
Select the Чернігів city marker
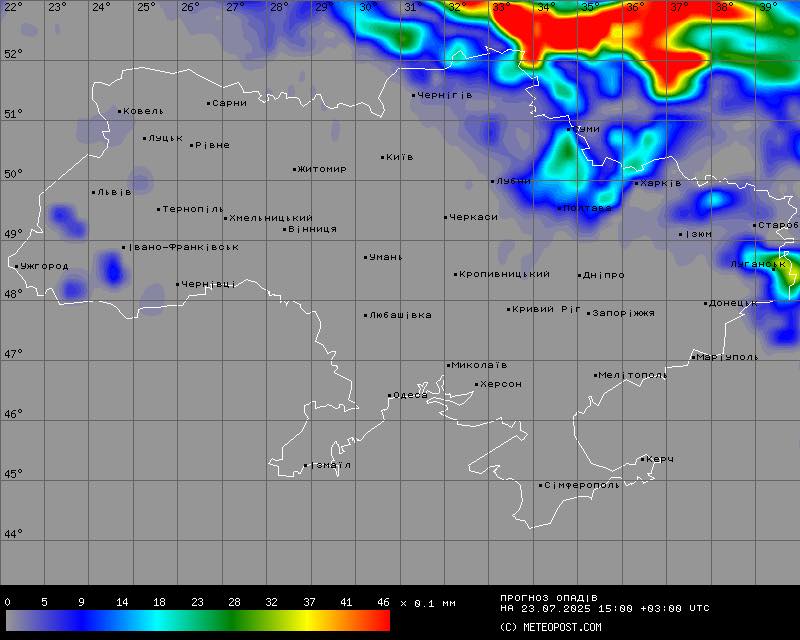tap(414, 95)
